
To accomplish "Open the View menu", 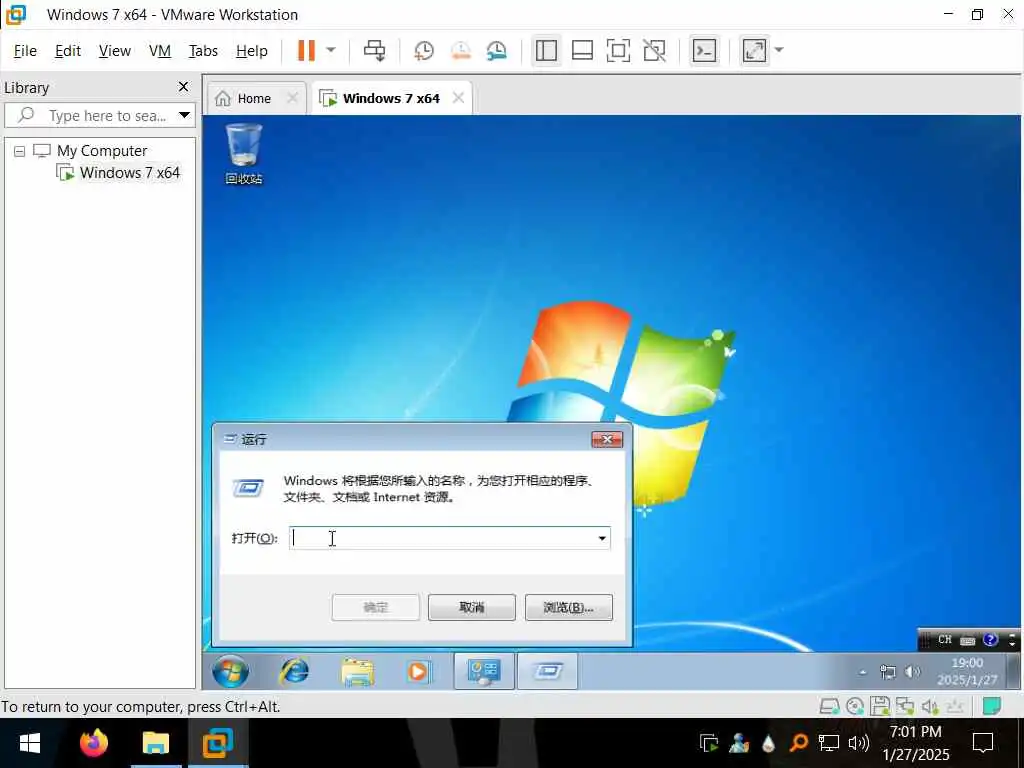I will pyautogui.click(x=115, y=51).
